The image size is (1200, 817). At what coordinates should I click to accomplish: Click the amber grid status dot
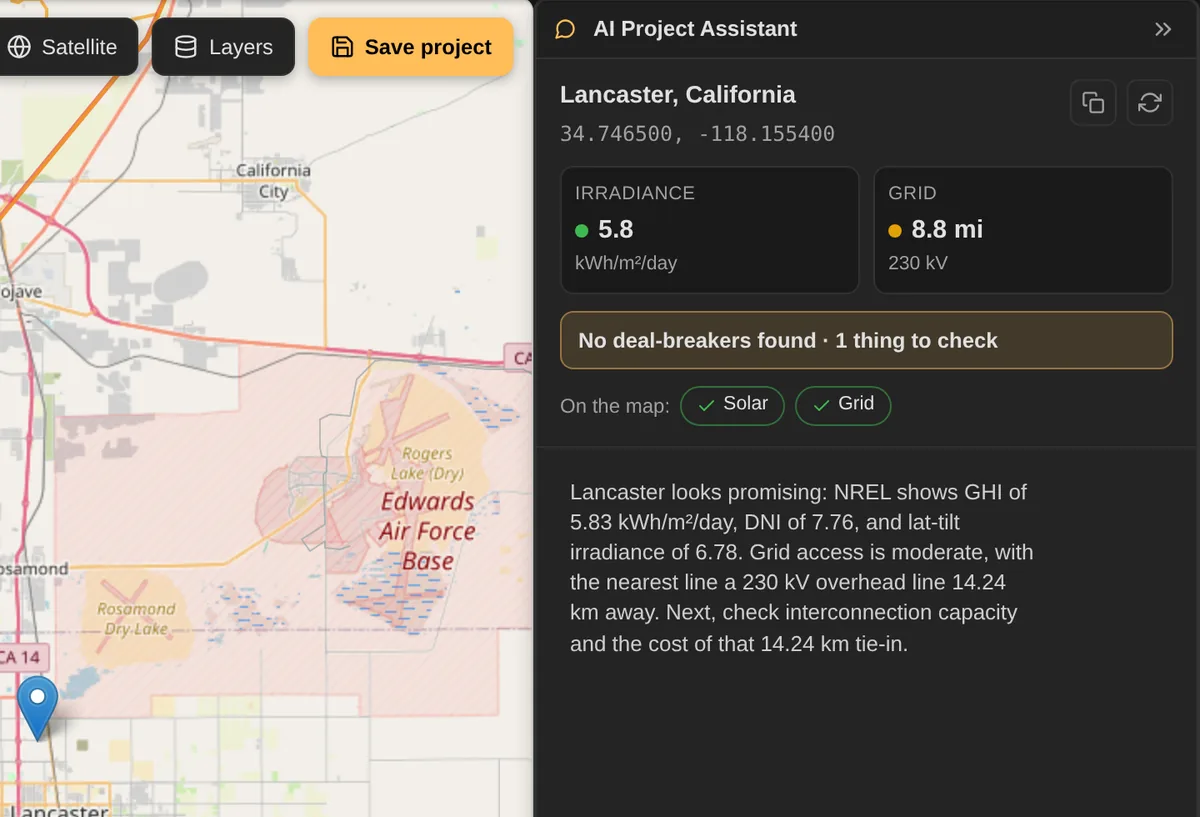[x=895, y=231]
